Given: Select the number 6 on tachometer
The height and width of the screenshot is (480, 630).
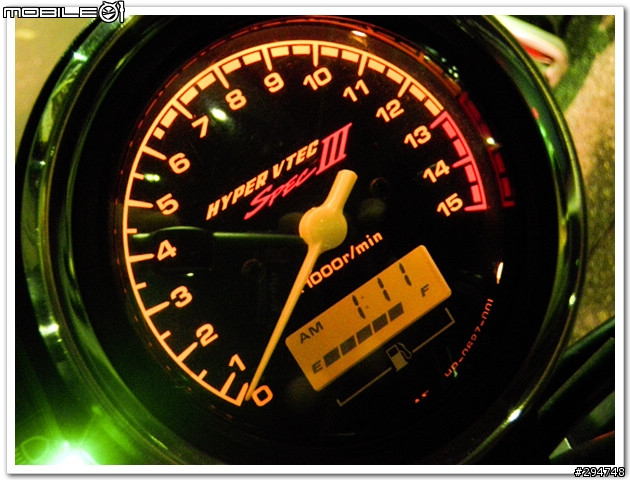Looking at the screenshot, I should point(179,163).
